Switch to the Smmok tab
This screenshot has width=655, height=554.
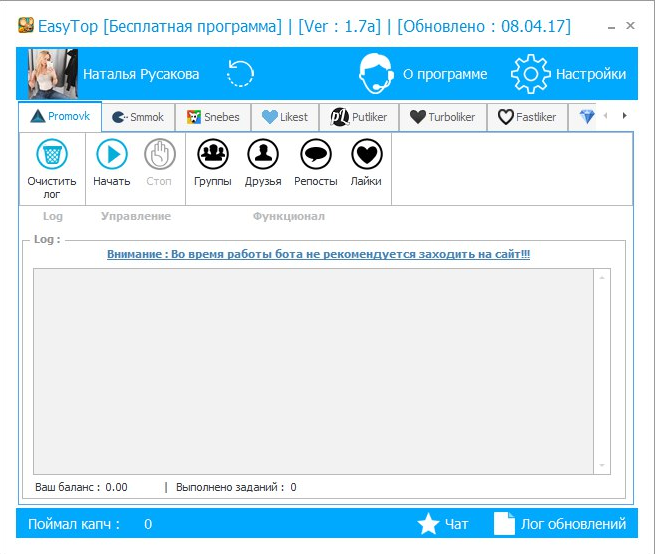(x=139, y=117)
